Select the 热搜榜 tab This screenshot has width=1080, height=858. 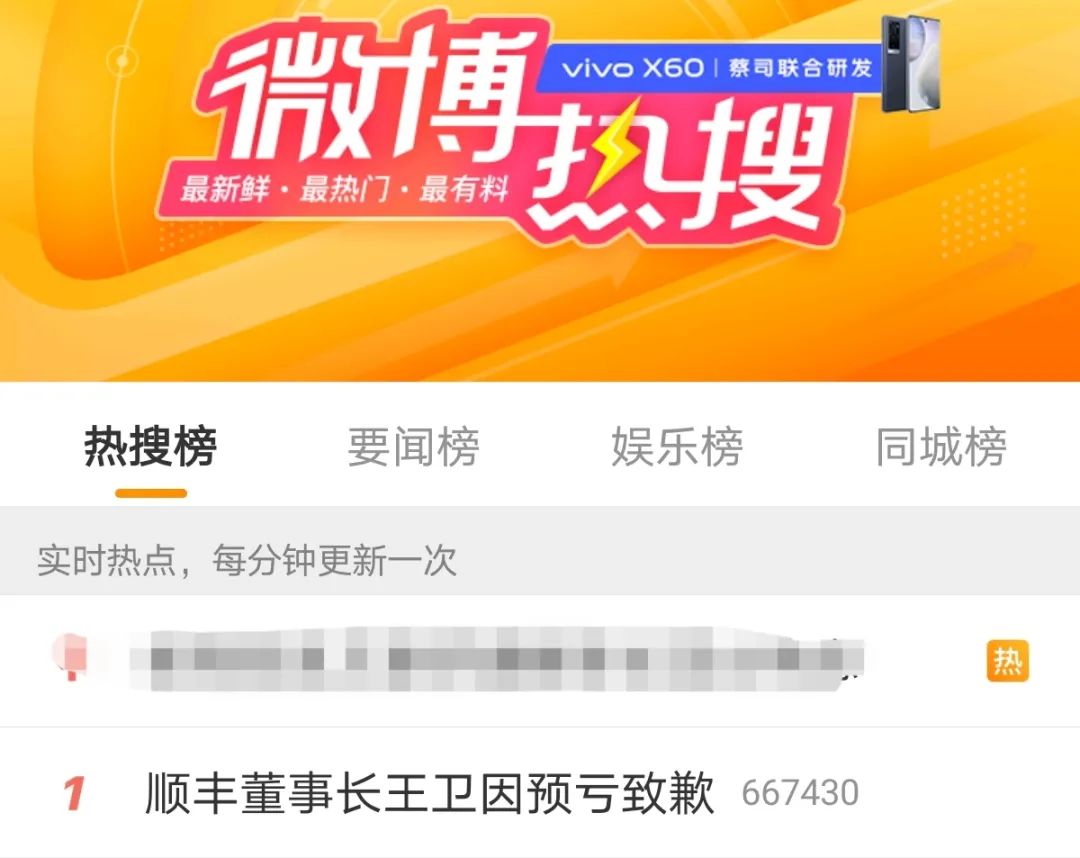[150, 447]
